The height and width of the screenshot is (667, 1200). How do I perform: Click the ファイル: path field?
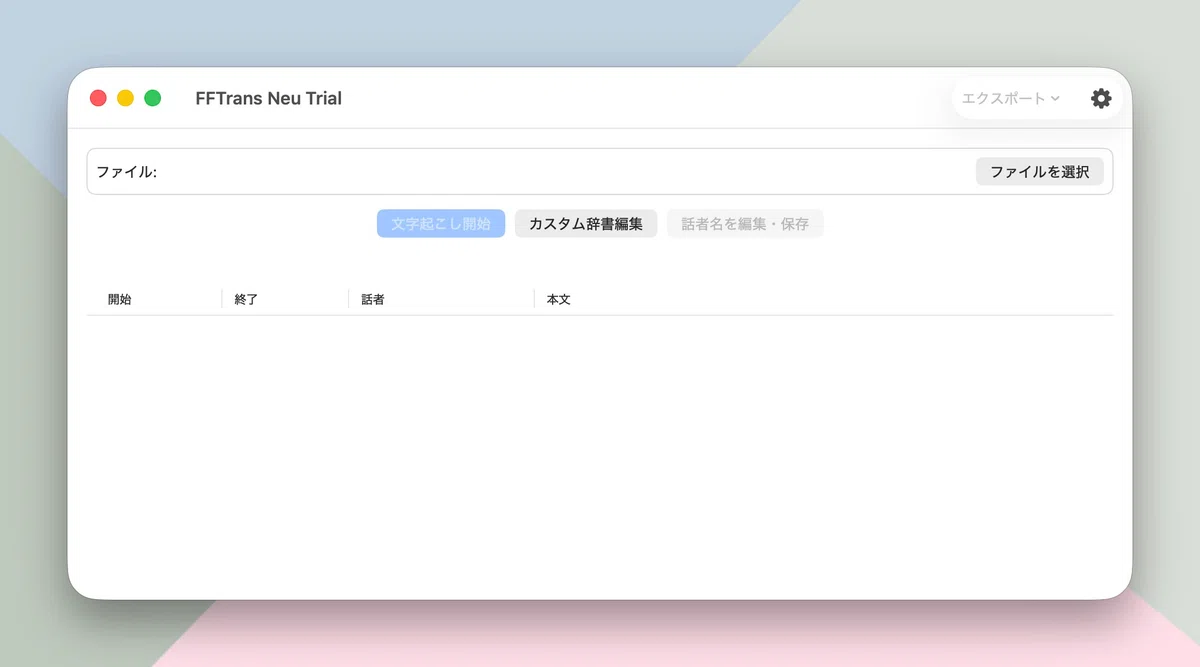tap(600, 171)
